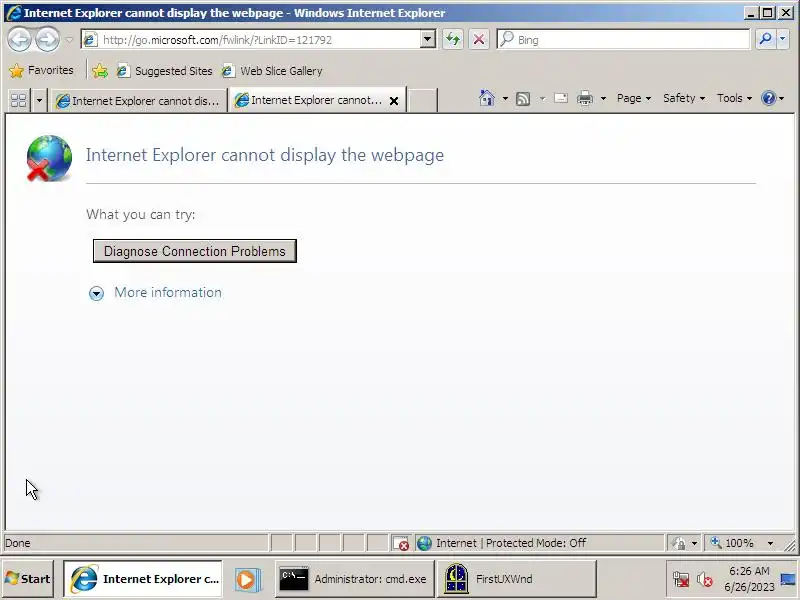Viewport: 800px width, 600px height.
Task: Launch Windows Media Player taskbar icon
Action: point(248,580)
